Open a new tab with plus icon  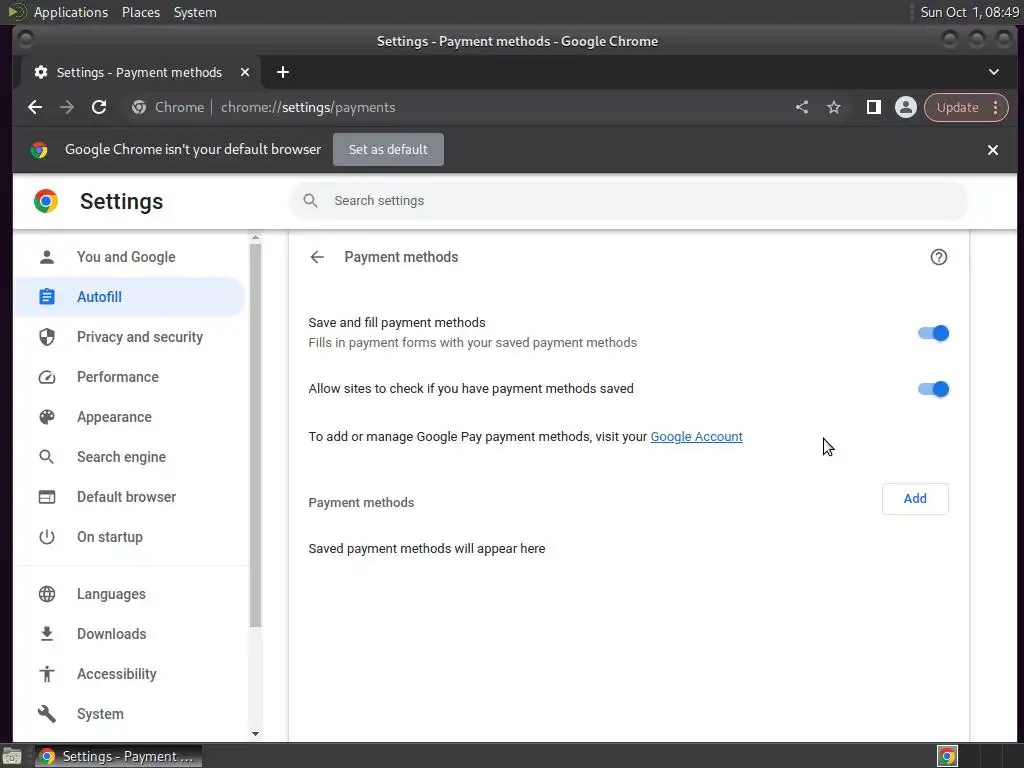[283, 72]
